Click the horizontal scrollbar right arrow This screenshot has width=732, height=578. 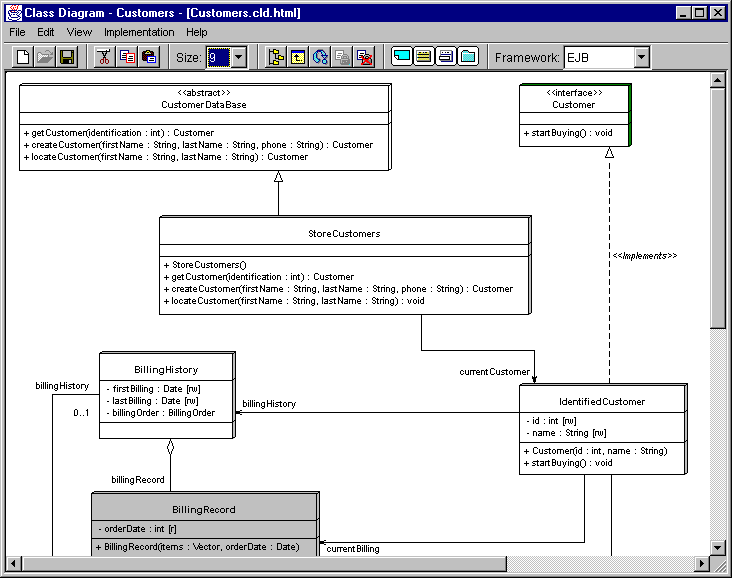coord(701,564)
